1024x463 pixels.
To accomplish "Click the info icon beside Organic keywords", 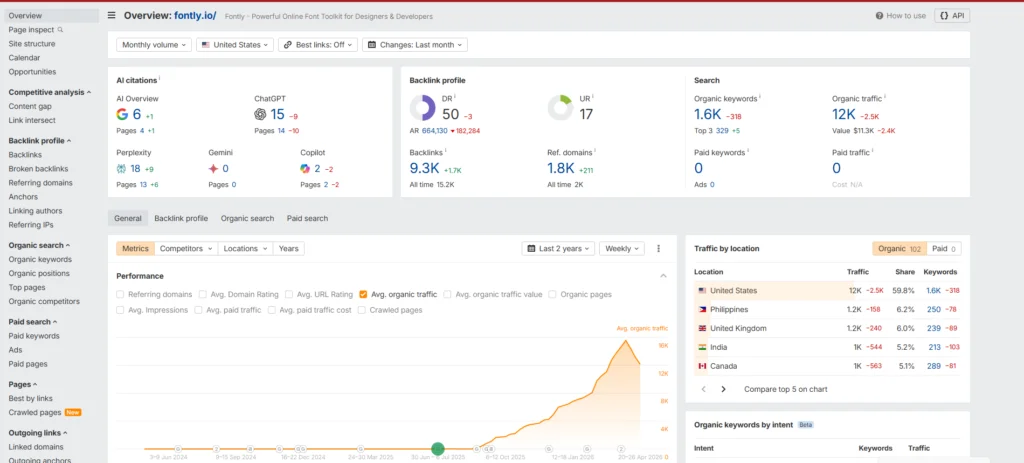I will point(760,97).
